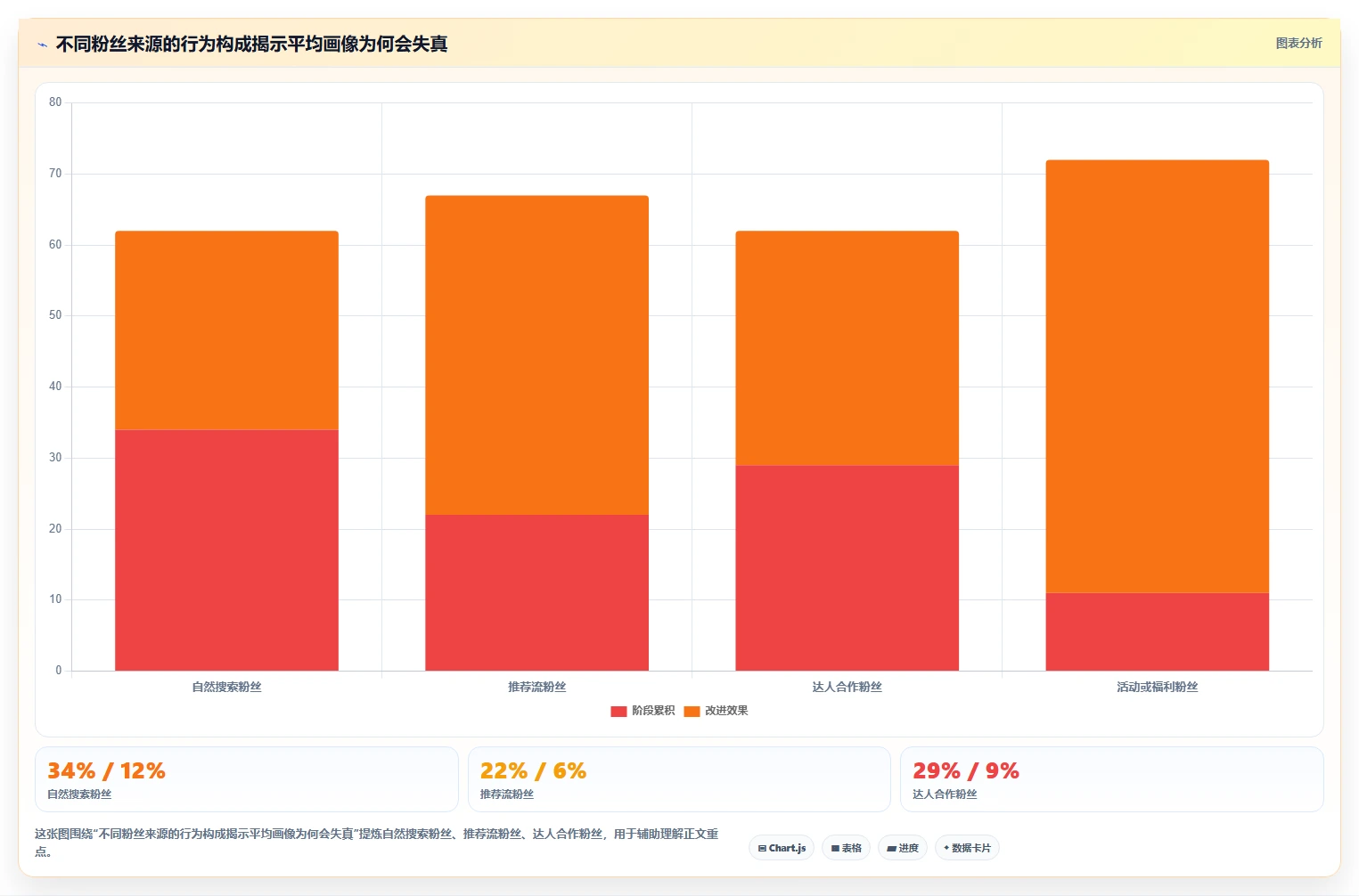Click the 推荐流粉丝 x-axis label

[536, 687]
